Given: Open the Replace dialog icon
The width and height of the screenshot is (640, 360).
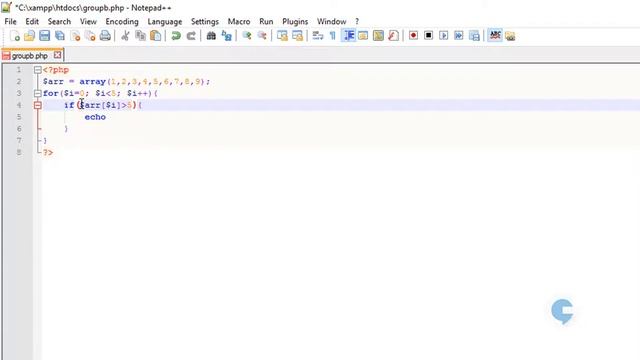Looking at the screenshot, I should [227, 36].
